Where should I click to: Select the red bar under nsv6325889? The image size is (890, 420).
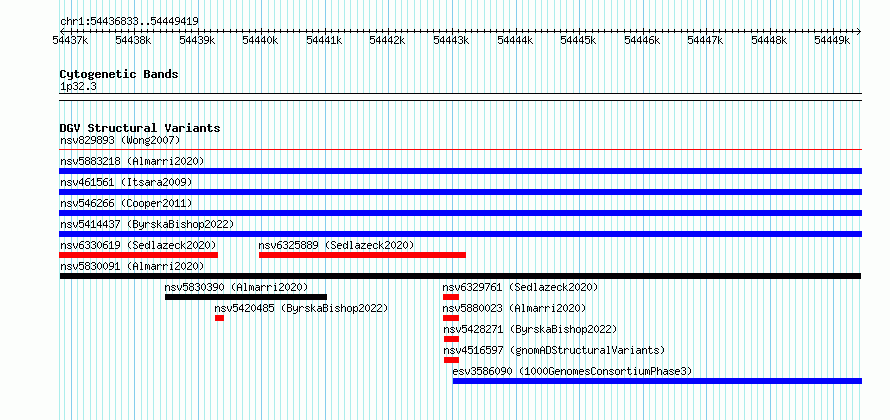pos(362,255)
